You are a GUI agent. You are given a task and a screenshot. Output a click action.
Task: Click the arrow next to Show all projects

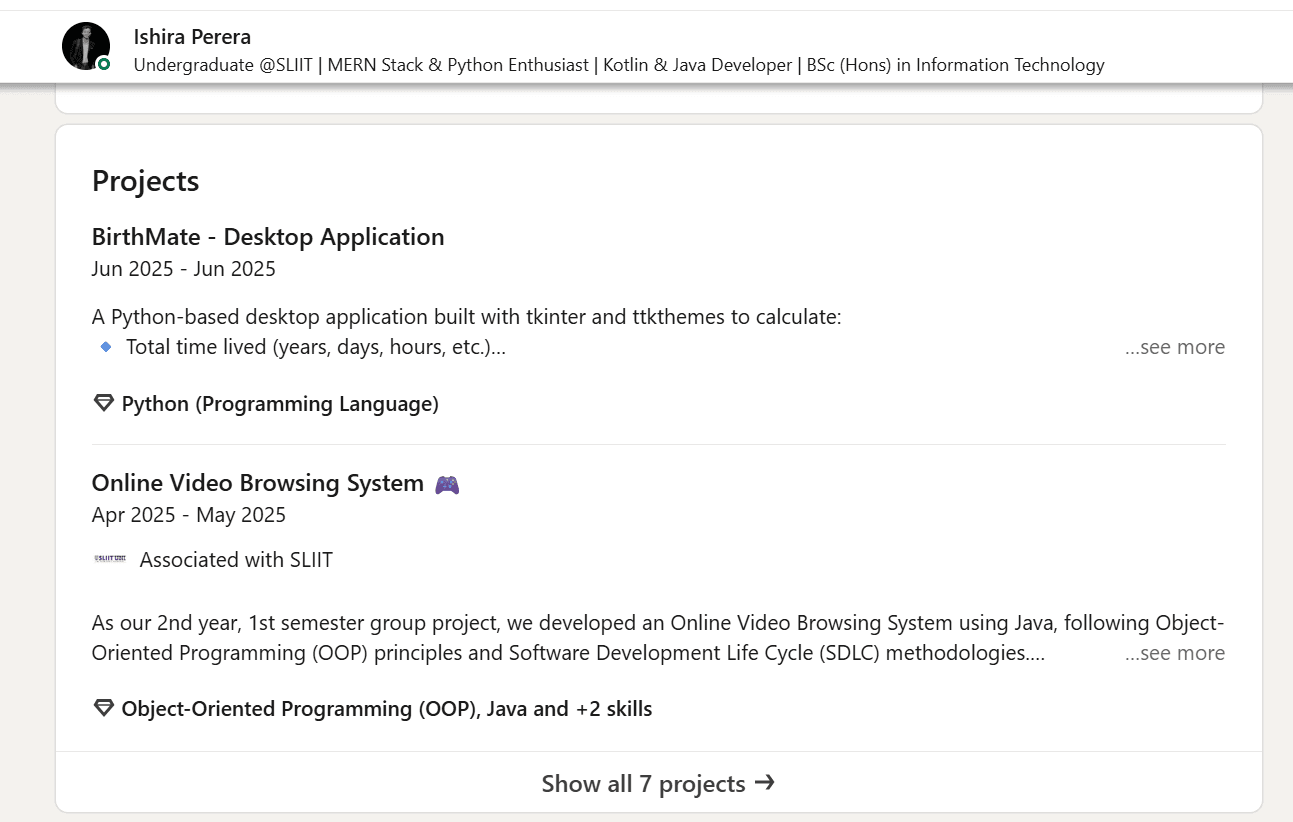[765, 783]
